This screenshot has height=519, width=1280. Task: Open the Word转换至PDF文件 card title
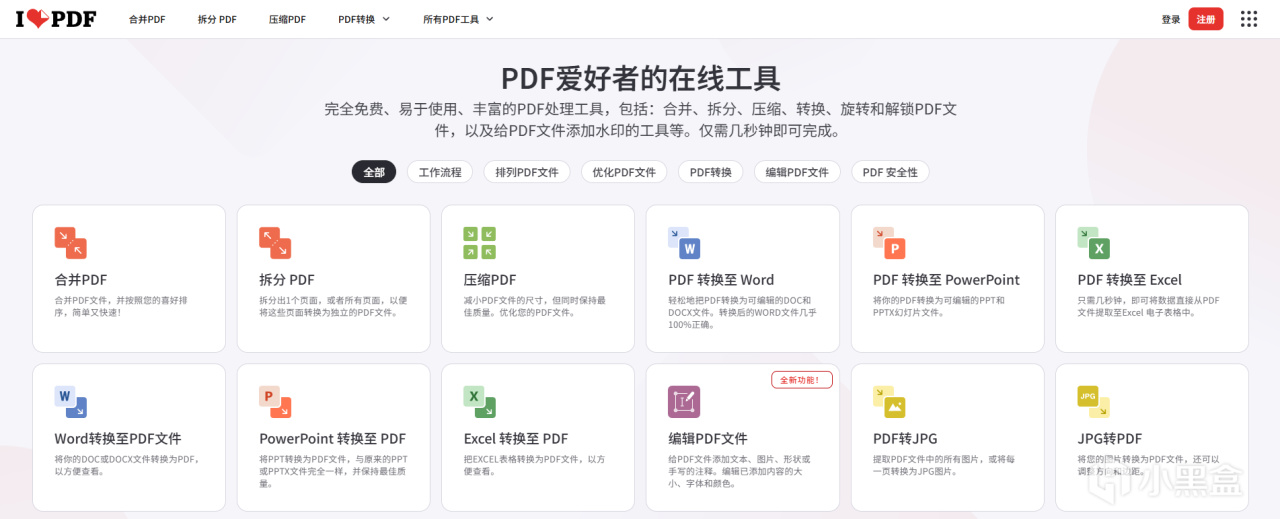(118, 439)
